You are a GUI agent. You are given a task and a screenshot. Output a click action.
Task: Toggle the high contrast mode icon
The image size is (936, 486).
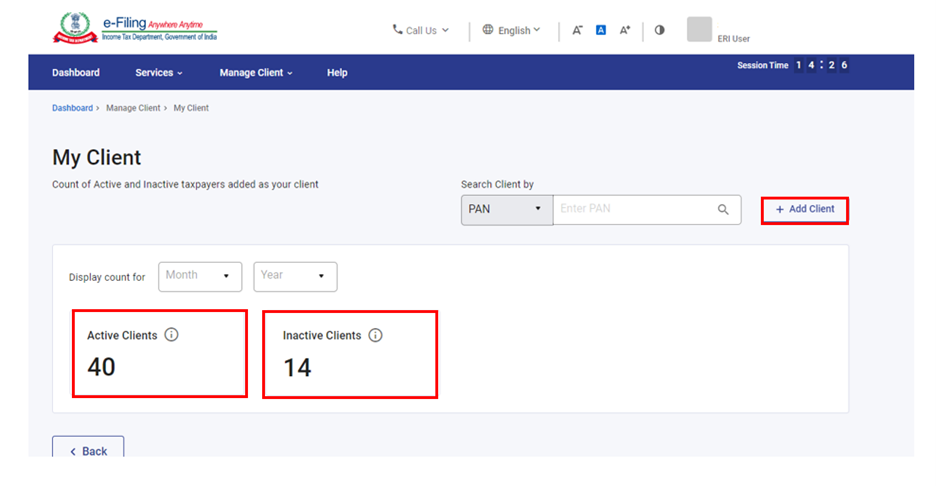(659, 30)
